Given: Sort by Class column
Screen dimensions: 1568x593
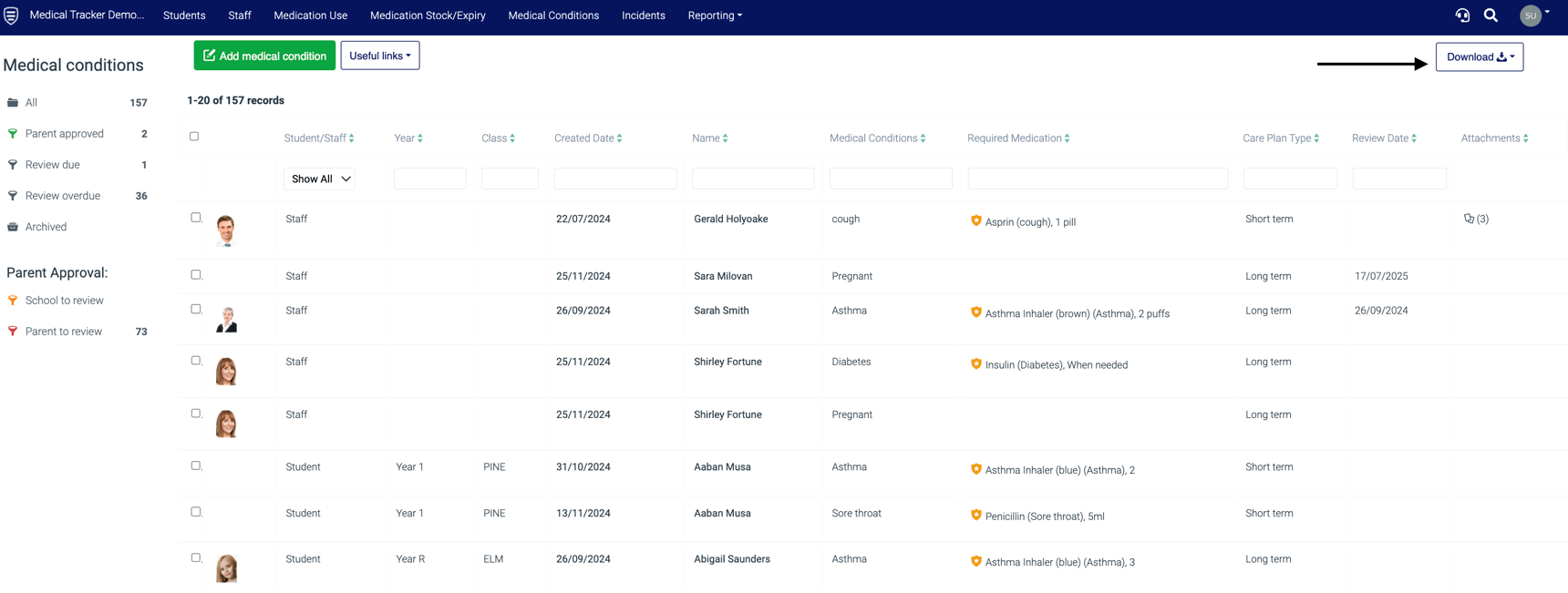Looking at the screenshot, I should 512,138.
